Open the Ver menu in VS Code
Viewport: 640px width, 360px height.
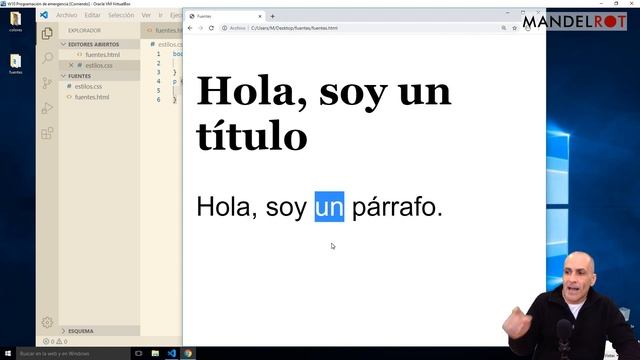146,15
